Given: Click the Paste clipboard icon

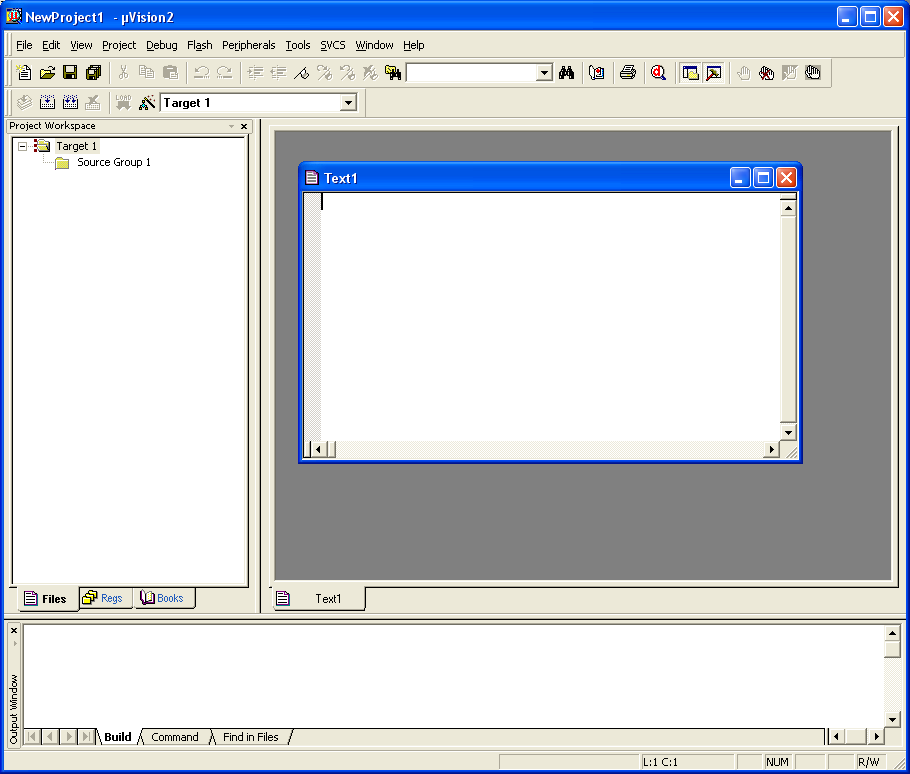Looking at the screenshot, I should coord(170,73).
